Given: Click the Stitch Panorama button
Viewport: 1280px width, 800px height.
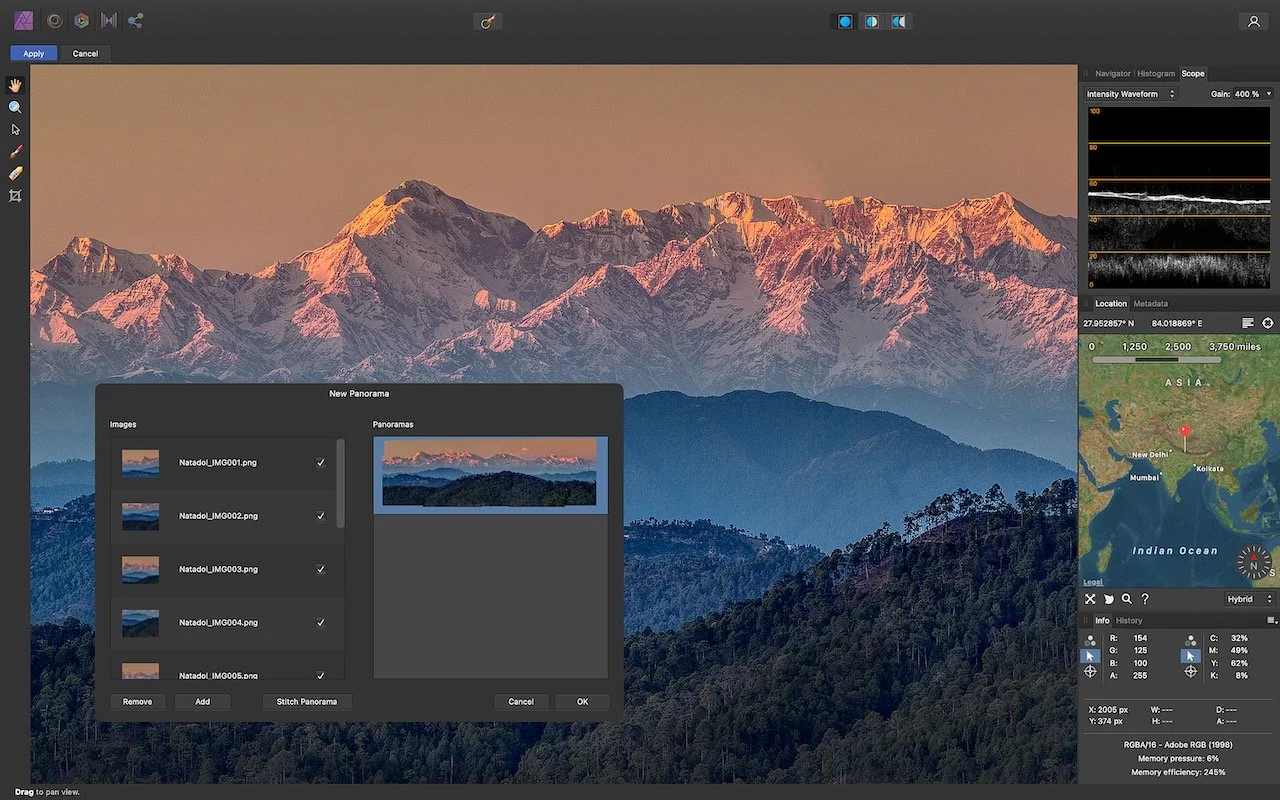Looking at the screenshot, I should click(x=306, y=701).
